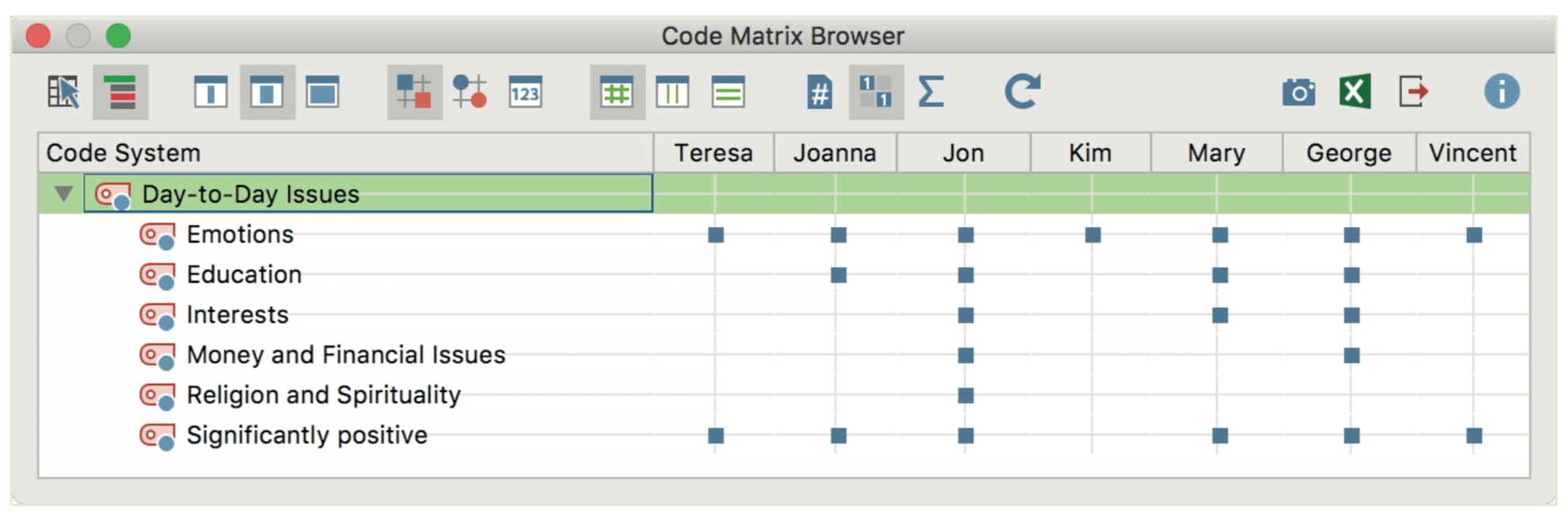Image resolution: width=1568 pixels, height=513 pixels.
Task: Select symbol size calculation by row icon
Action: (x=728, y=93)
